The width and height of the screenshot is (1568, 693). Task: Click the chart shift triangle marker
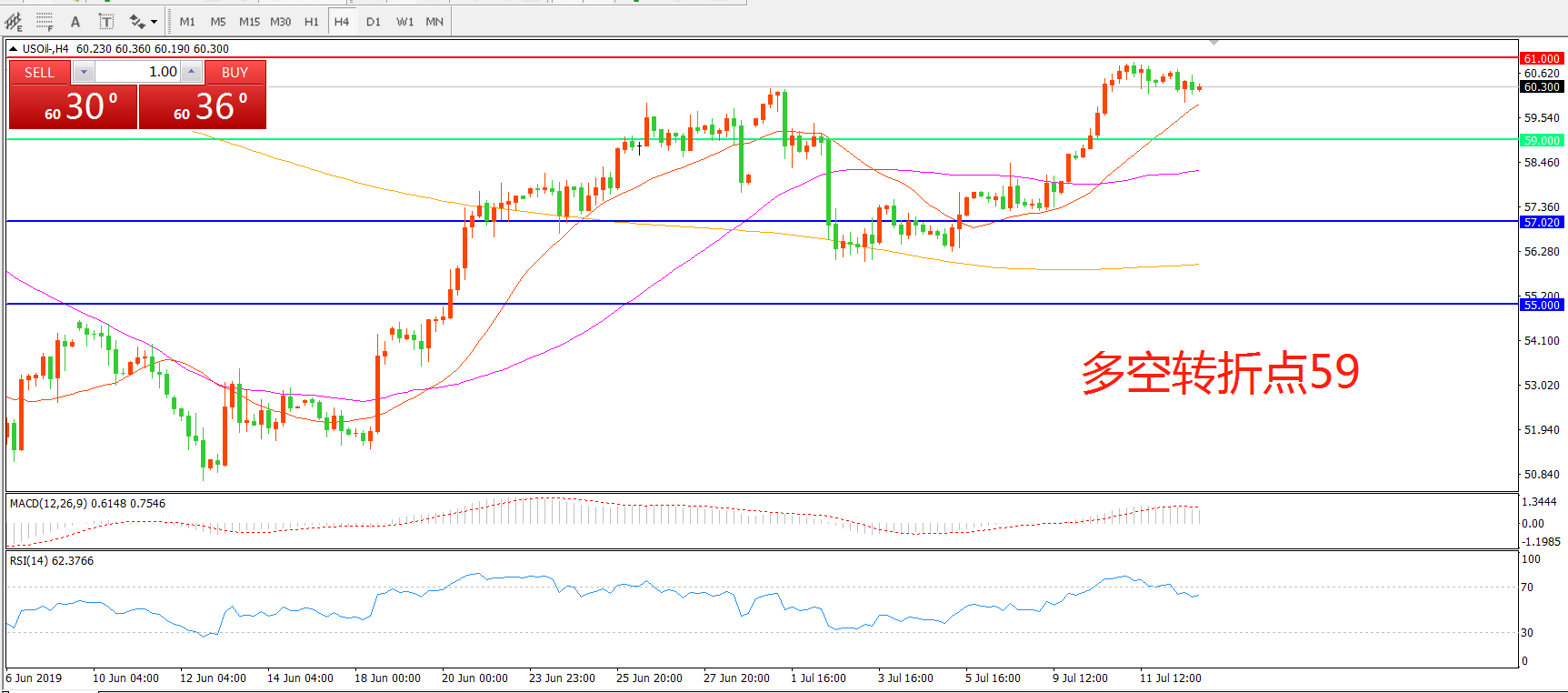1213,43
